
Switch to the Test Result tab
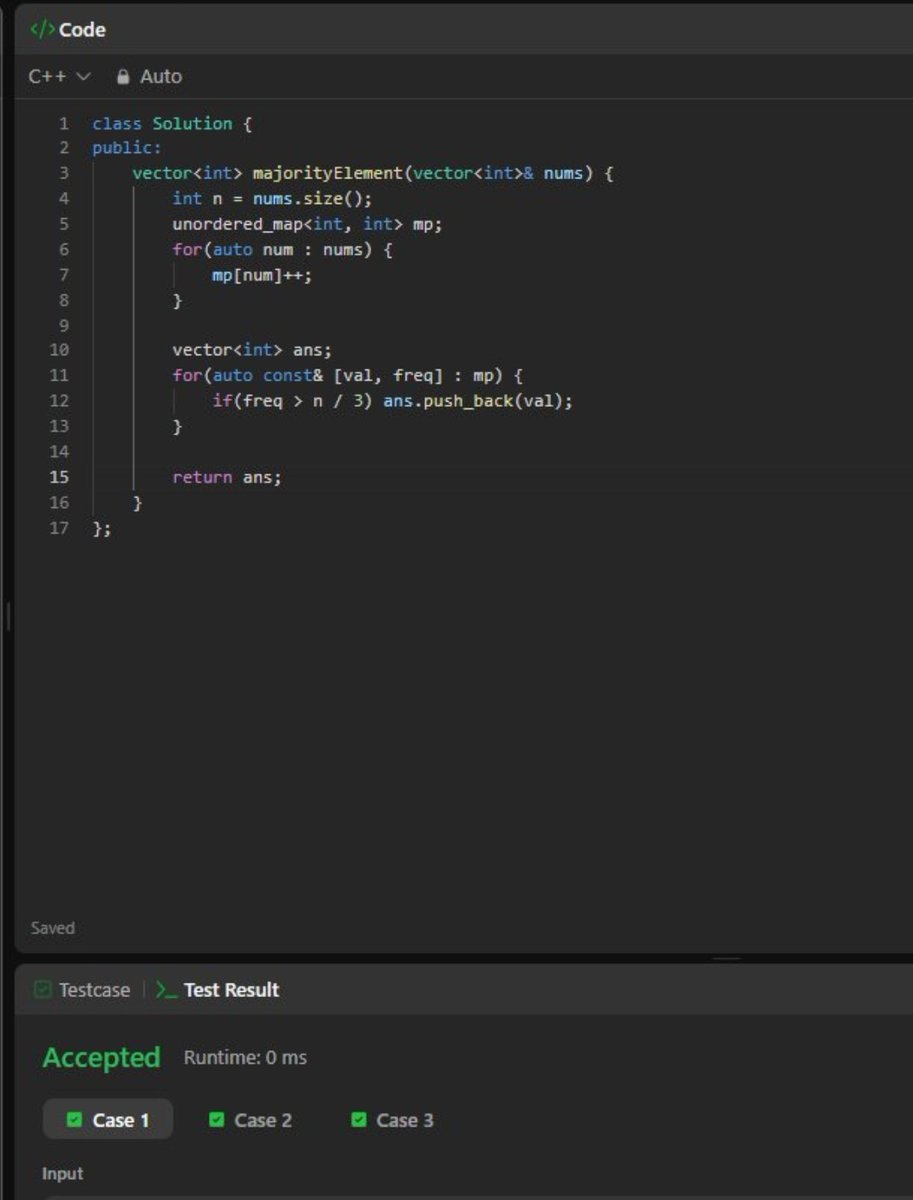tap(218, 990)
